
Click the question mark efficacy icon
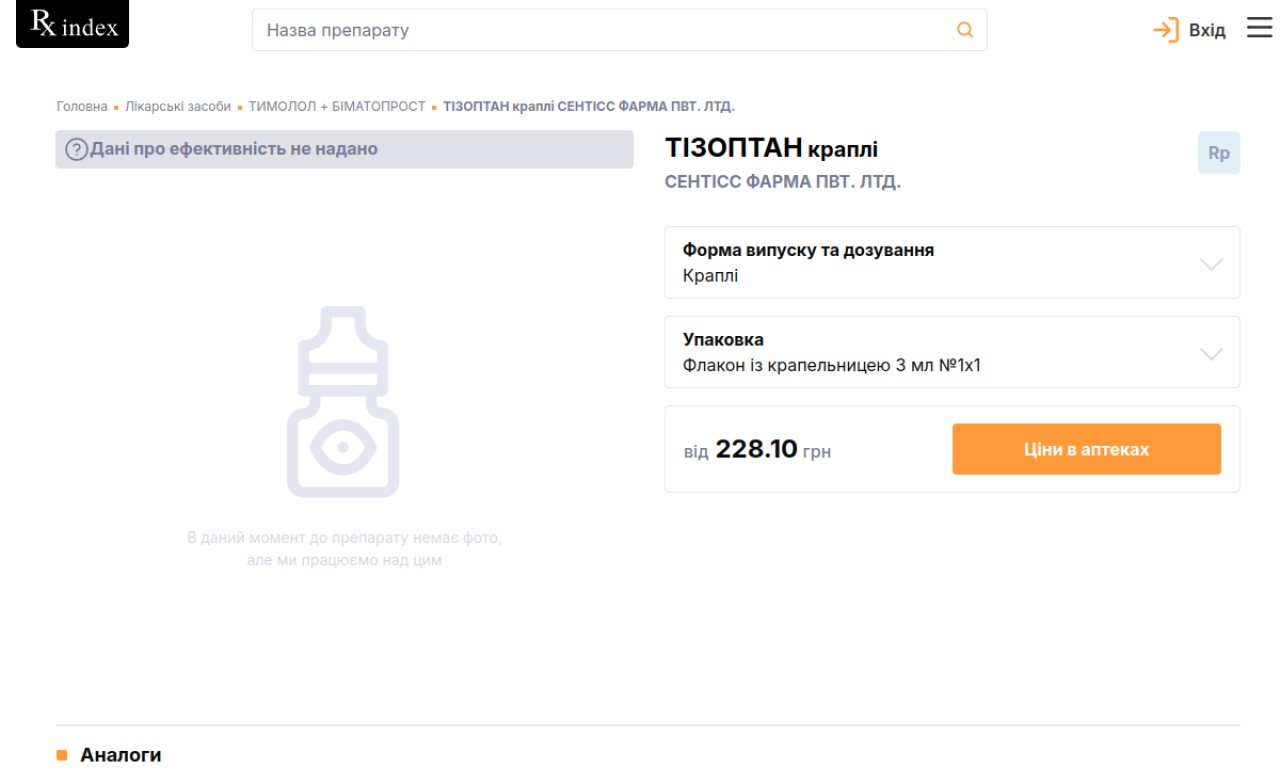tap(76, 150)
